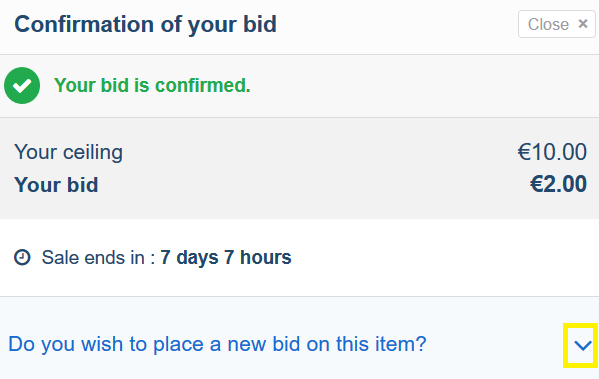Click the word "hours" in remaining time
This screenshot has height=379, width=599.
point(266,257)
